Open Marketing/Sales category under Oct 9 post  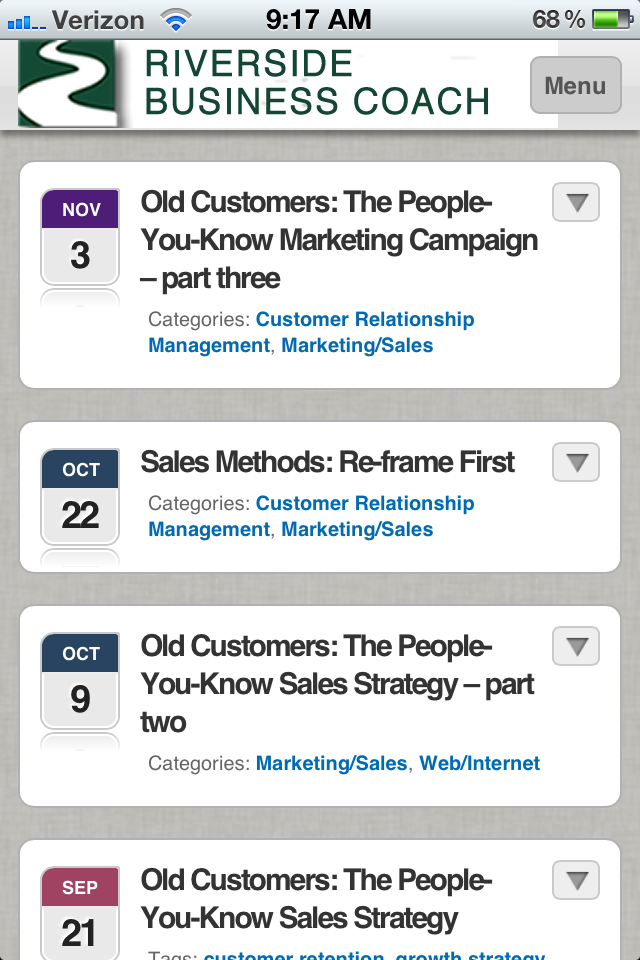pos(331,763)
